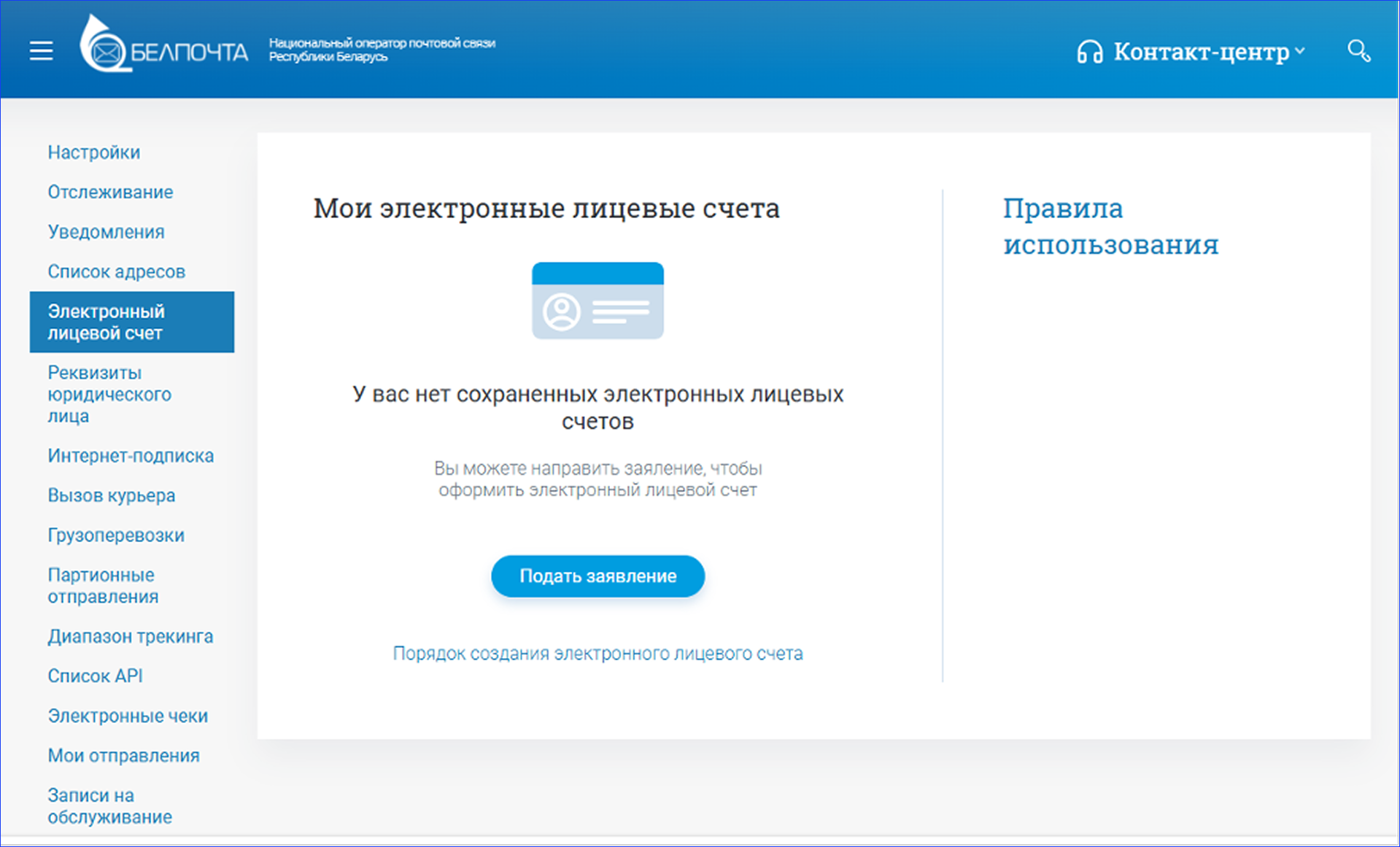This screenshot has width=1400, height=847.
Task: Open Реквизиты юридического лица
Action: pos(109,394)
